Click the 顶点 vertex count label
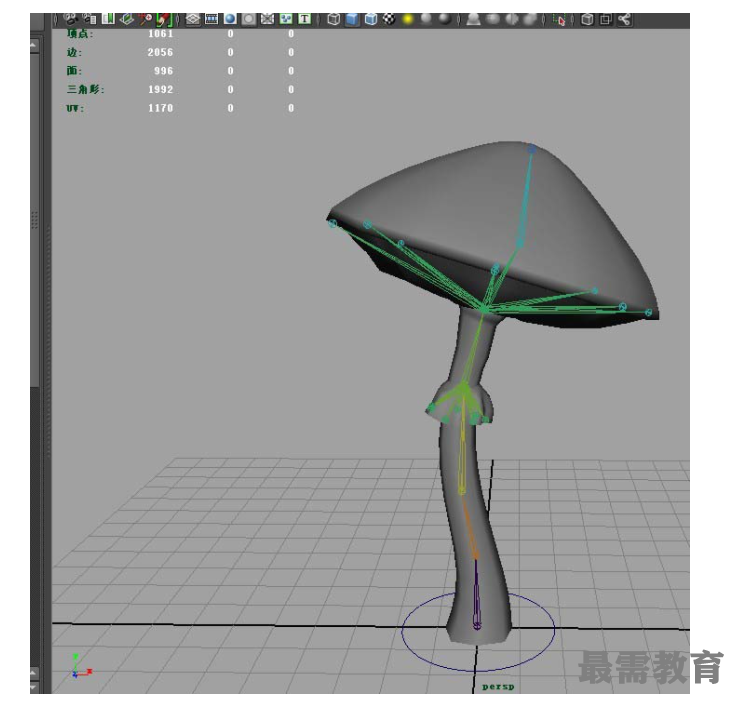Image resolution: width=730 pixels, height=707 pixels. tap(80, 34)
